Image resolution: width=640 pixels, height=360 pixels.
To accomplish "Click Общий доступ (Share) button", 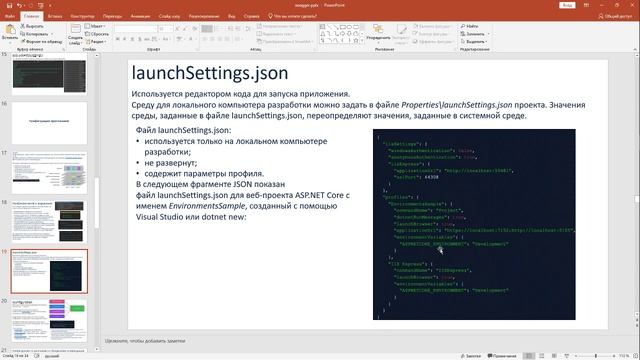I will (615, 16).
